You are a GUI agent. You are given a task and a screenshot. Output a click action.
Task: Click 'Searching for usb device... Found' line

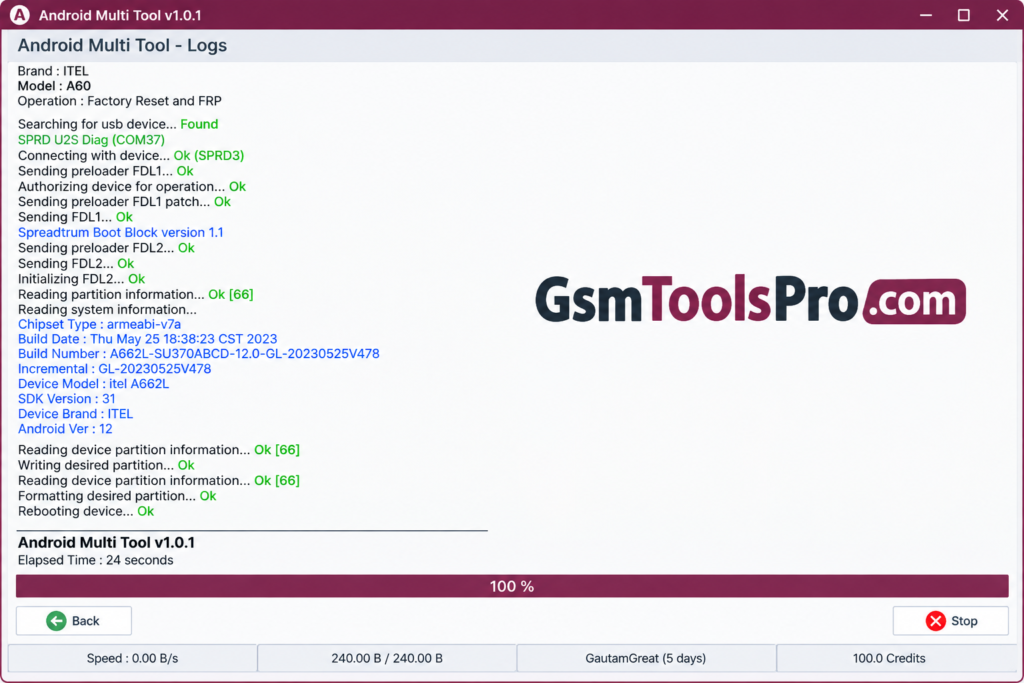point(118,124)
